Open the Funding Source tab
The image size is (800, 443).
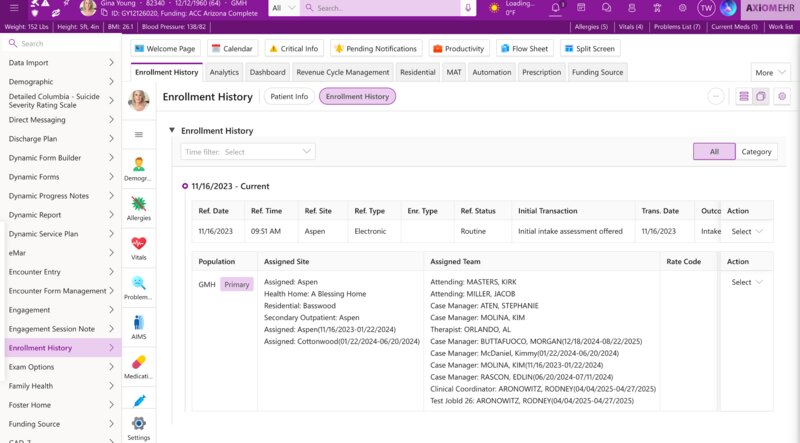tap(597, 72)
